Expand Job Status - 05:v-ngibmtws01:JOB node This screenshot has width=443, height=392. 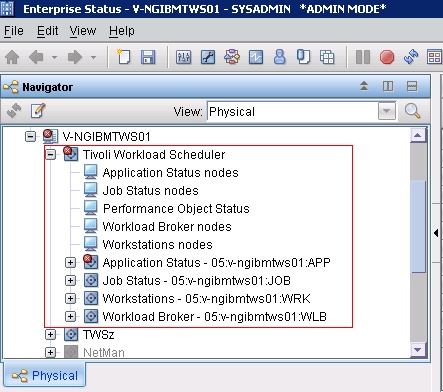pos(70,280)
